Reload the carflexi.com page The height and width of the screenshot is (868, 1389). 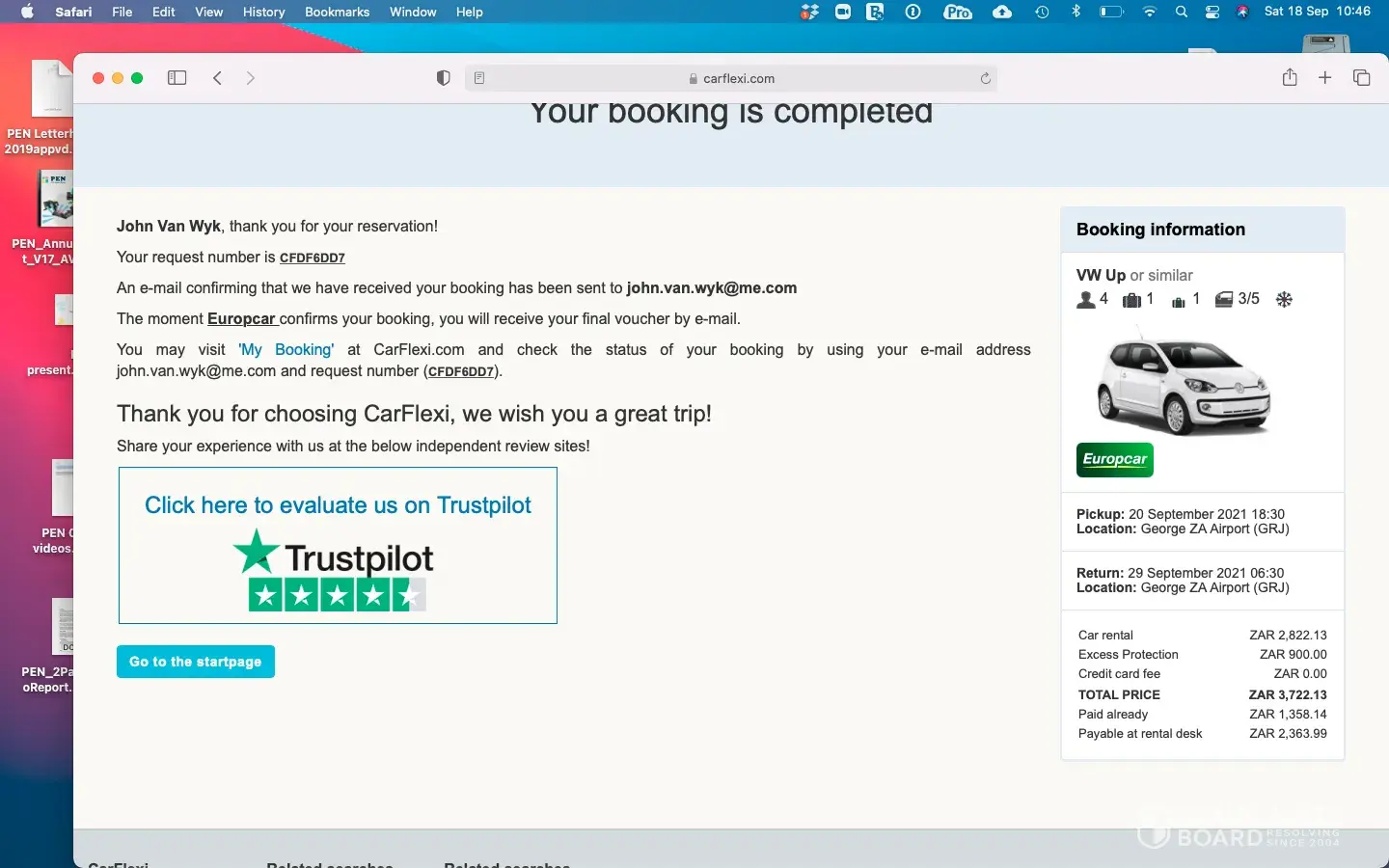(x=985, y=78)
